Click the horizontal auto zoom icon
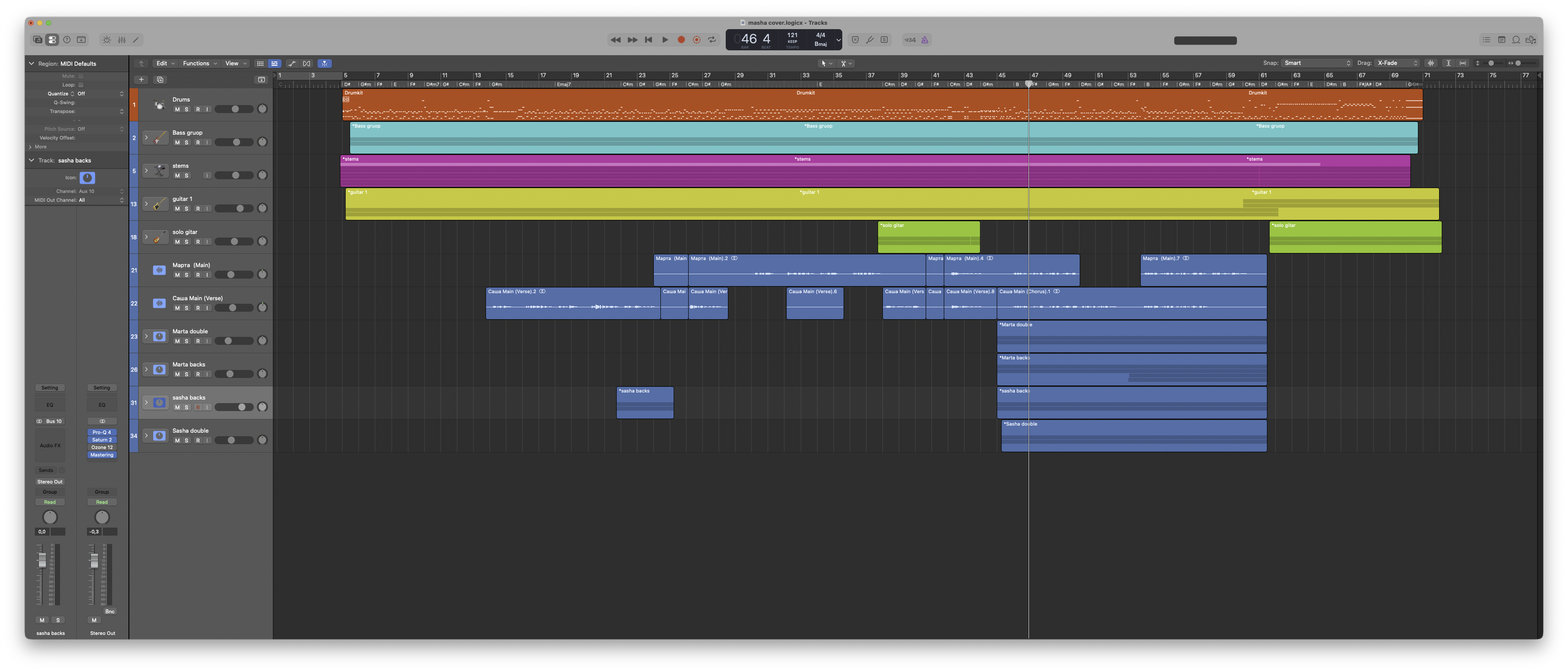The width and height of the screenshot is (1568, 672). click(1462, 63)
